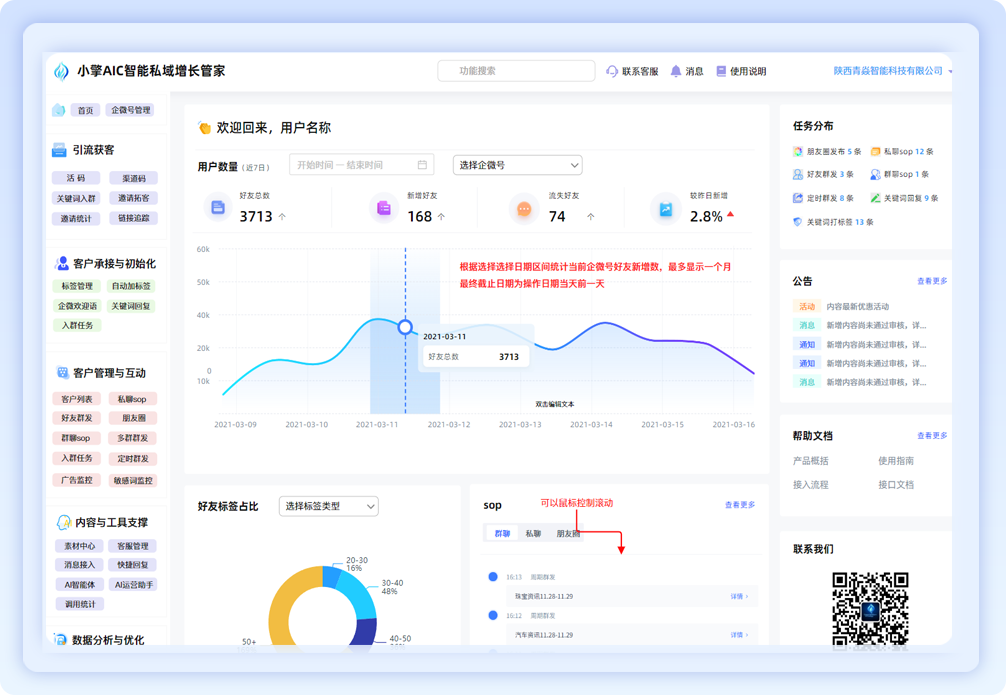Click the 使用说明 book icon
The width and height of the screenshot is (1006, 695).
point(721,71)
